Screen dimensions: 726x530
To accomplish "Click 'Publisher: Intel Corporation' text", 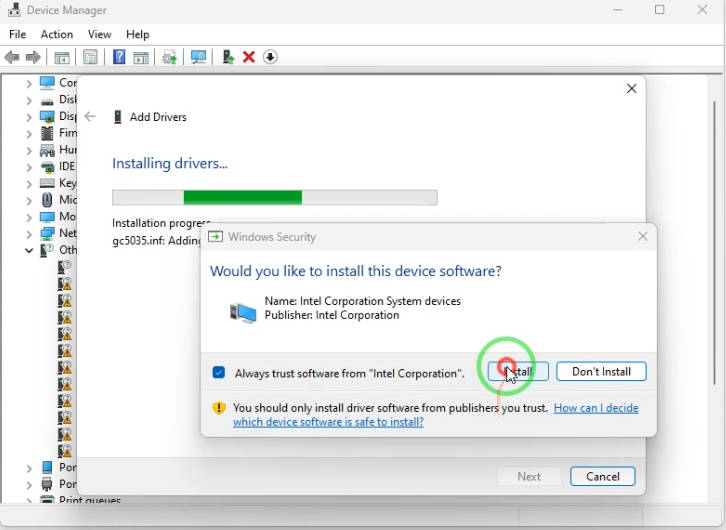I will tap(332, 315).
